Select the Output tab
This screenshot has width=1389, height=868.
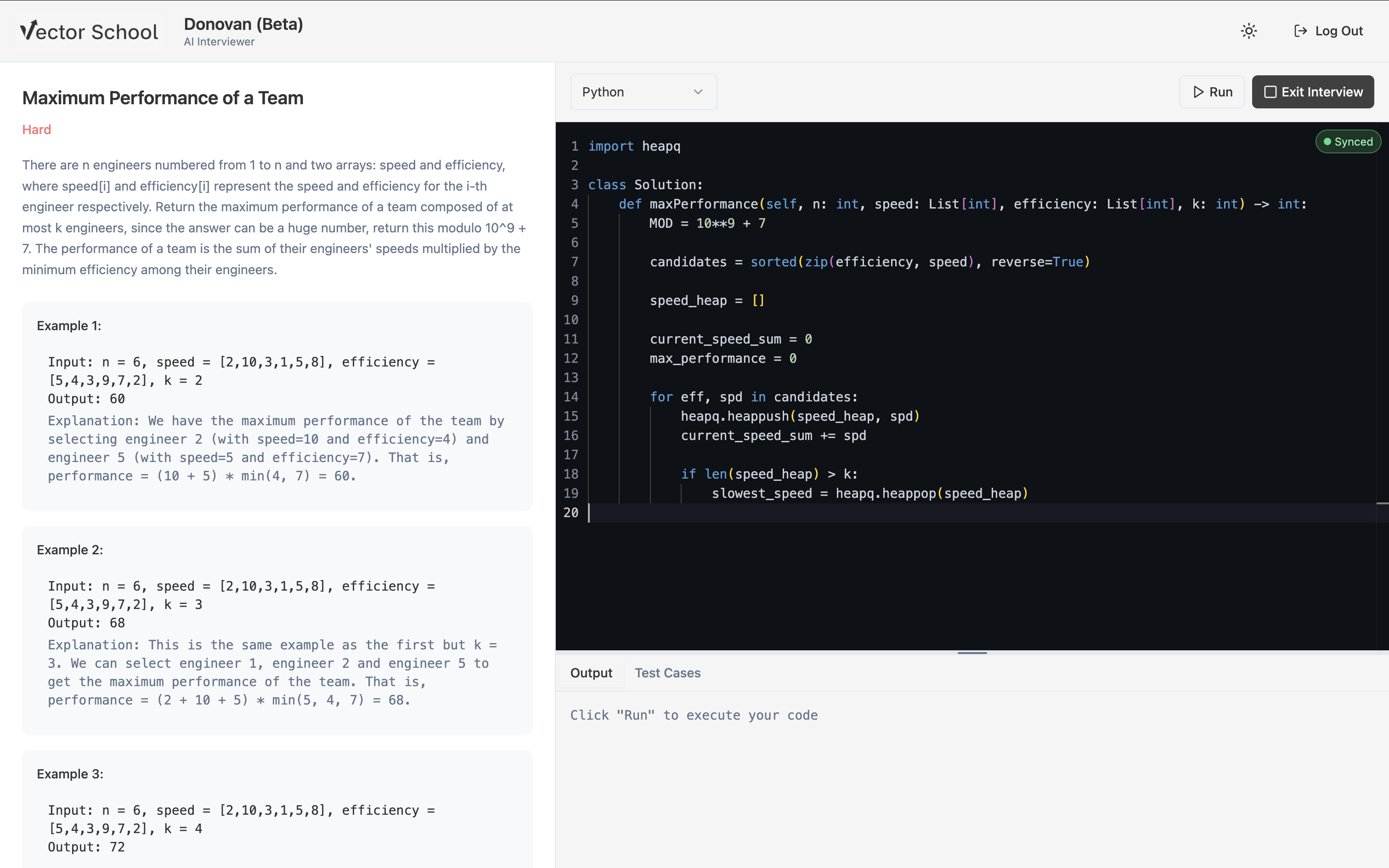[x=591, y=673]
